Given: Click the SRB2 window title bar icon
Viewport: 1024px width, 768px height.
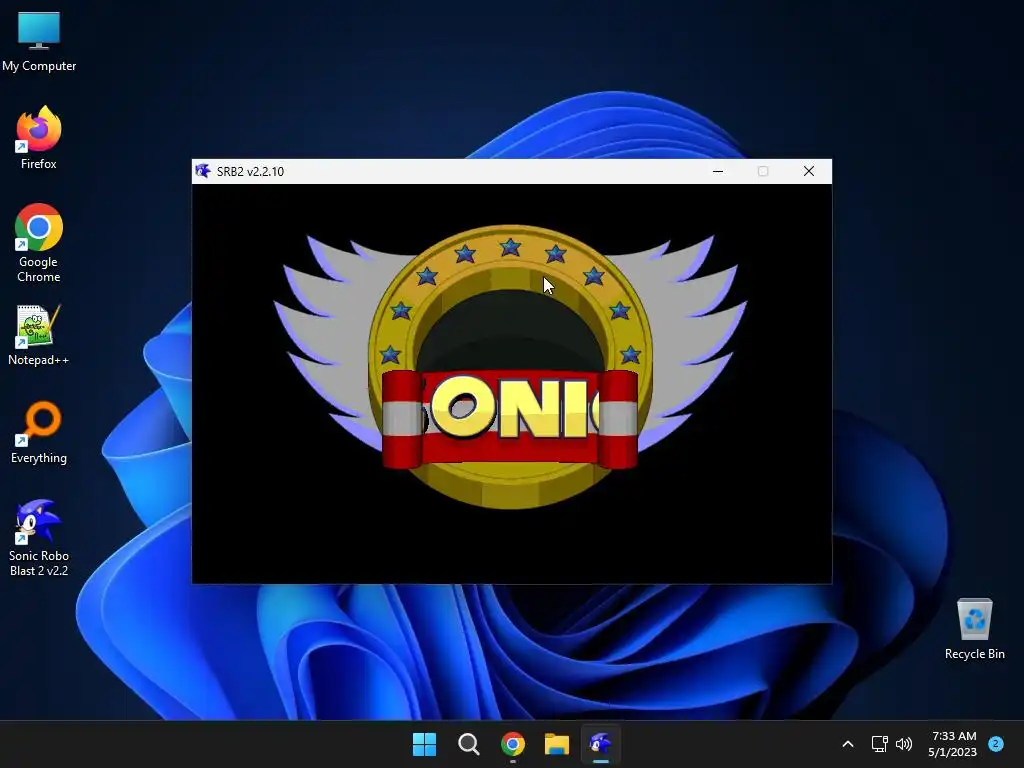Looking at the screenshot, I should tap(203, 171).
